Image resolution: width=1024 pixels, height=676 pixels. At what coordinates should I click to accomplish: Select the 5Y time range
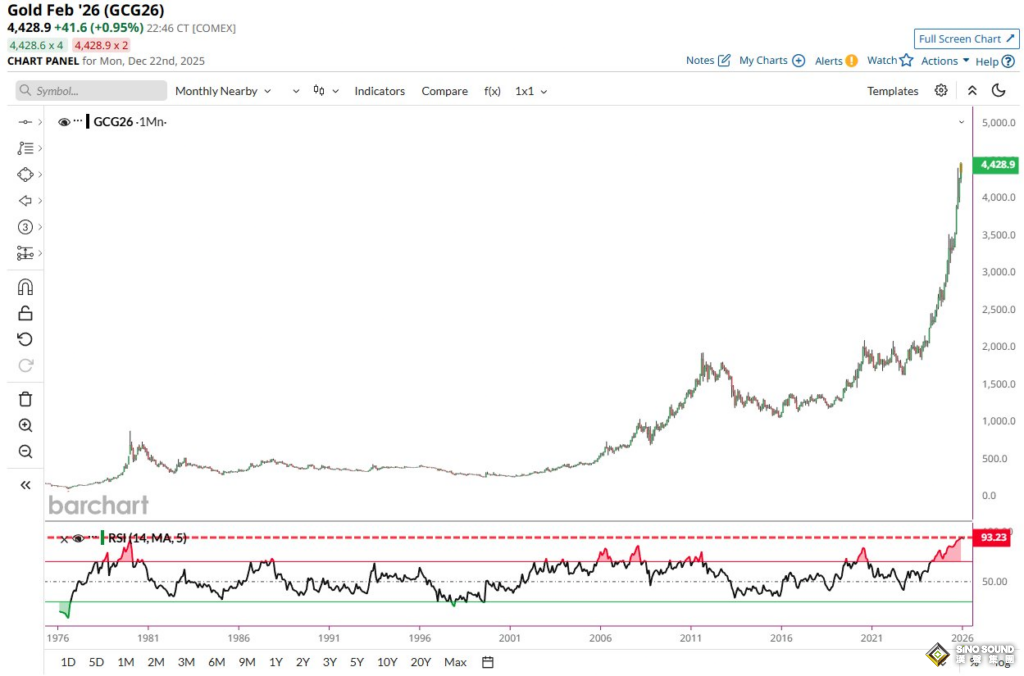click(x=358, y=662)
